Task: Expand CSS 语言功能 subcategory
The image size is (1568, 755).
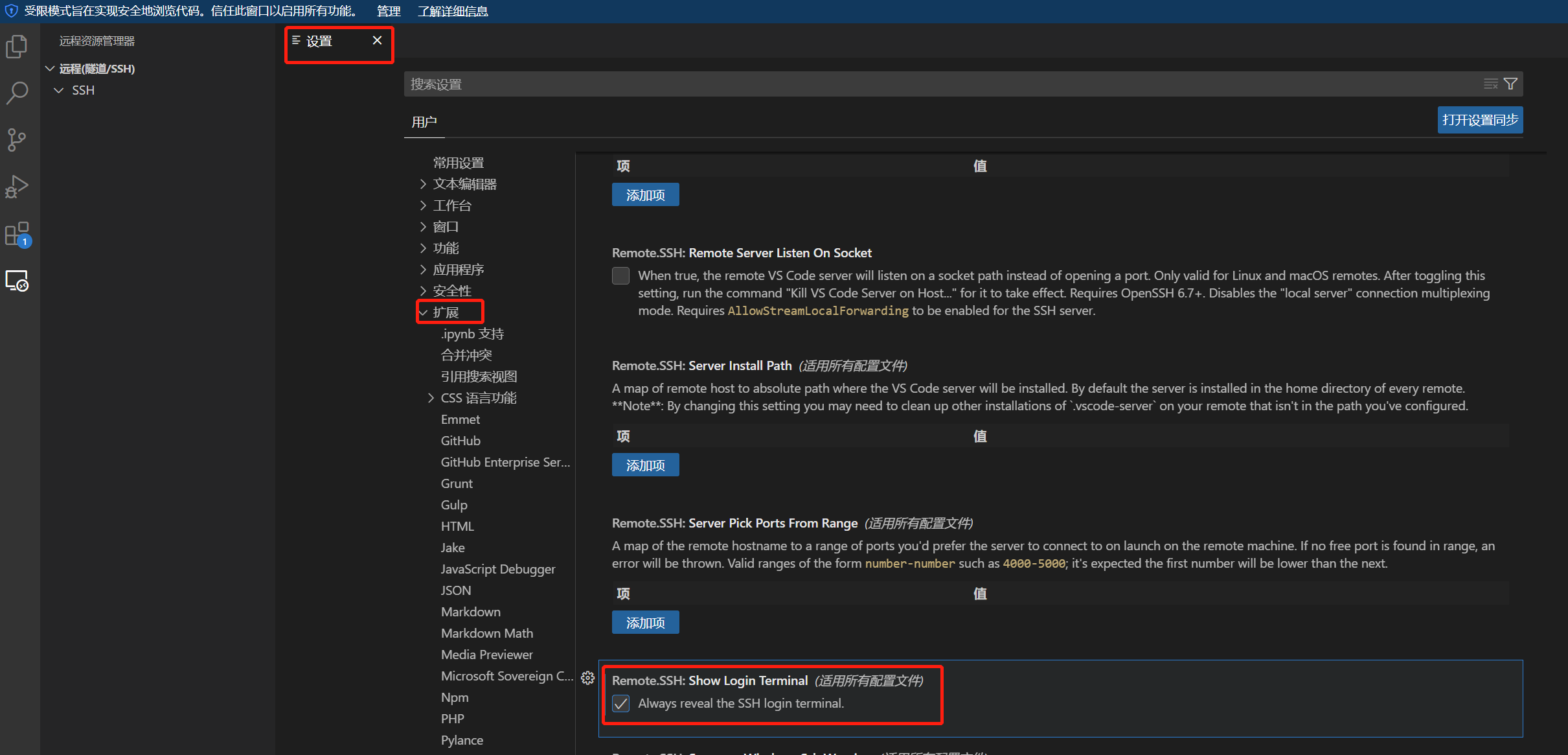Action: [431, 398]
